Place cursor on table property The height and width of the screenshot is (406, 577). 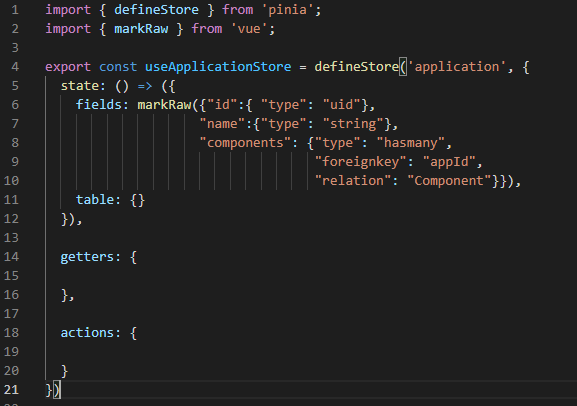point(95,200)
